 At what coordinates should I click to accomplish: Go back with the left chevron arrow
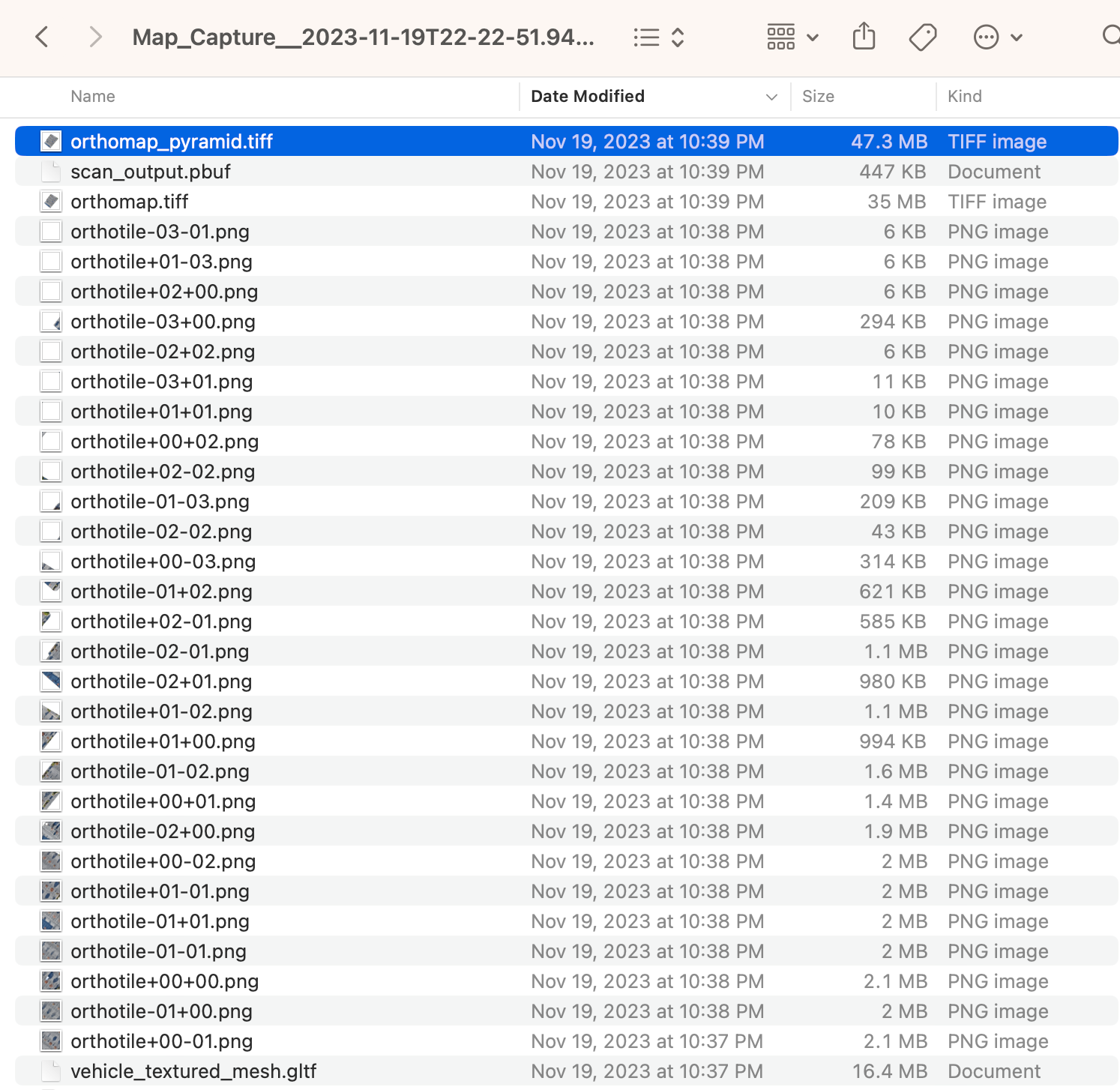pyautogui.click(x=42, y=37)
